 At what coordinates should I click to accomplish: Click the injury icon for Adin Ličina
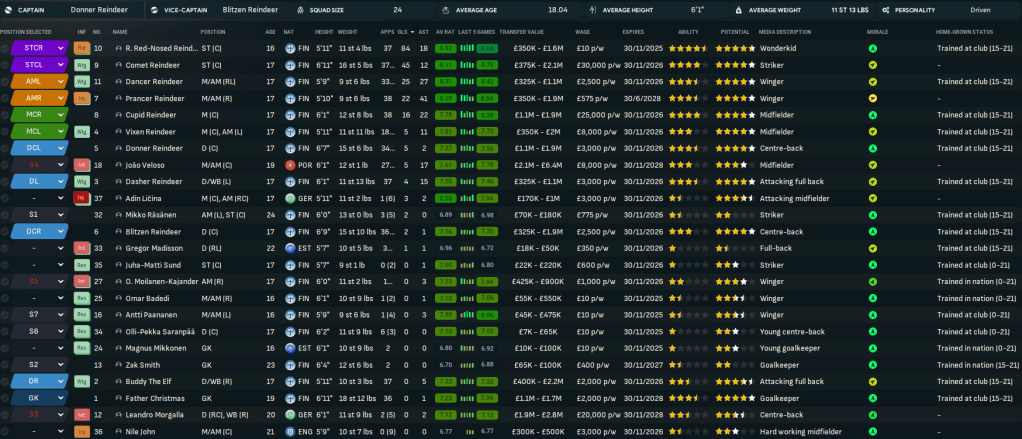(x=81, y=198)
